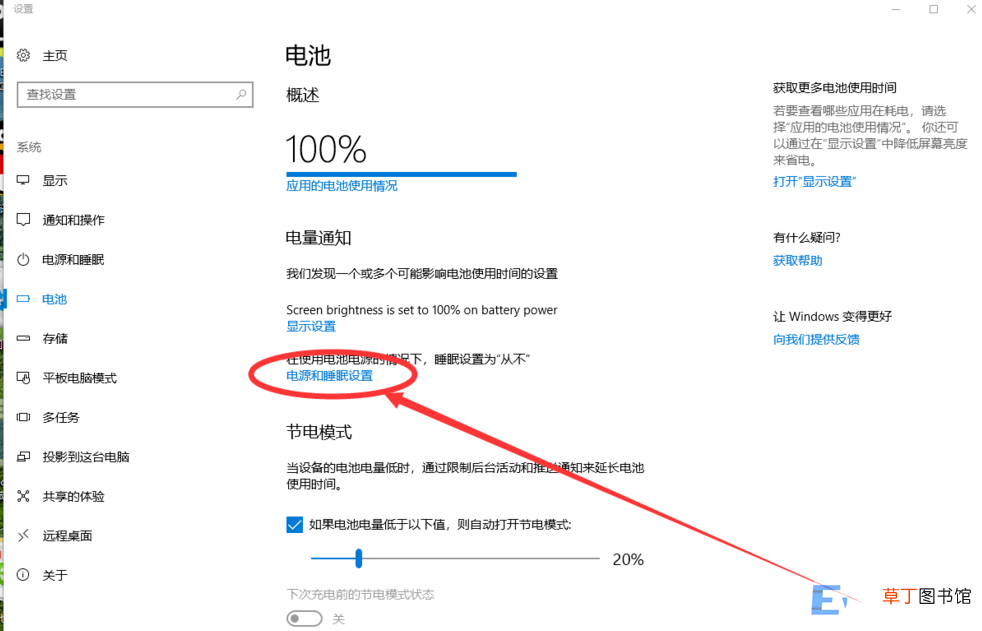Open the 显示 settings page

tap(54, 181)
